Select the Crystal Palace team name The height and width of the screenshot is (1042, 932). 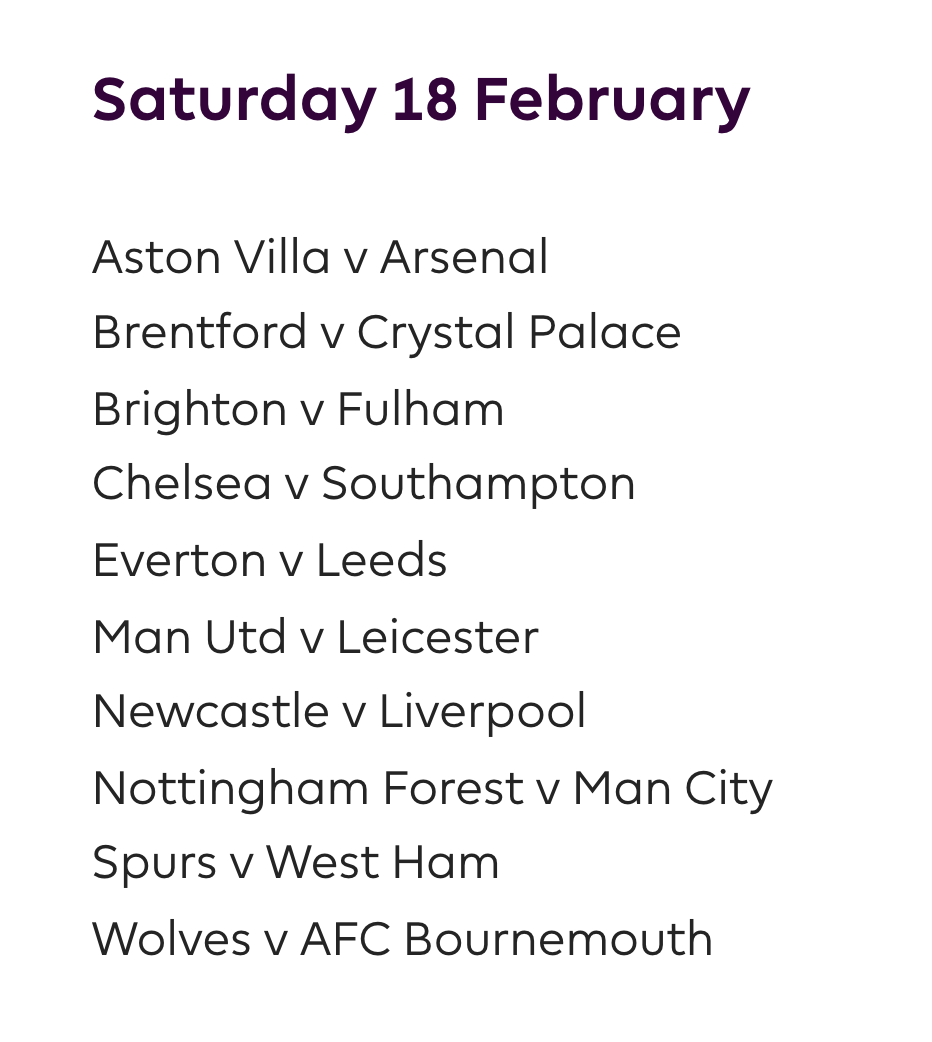coord(518,333)
